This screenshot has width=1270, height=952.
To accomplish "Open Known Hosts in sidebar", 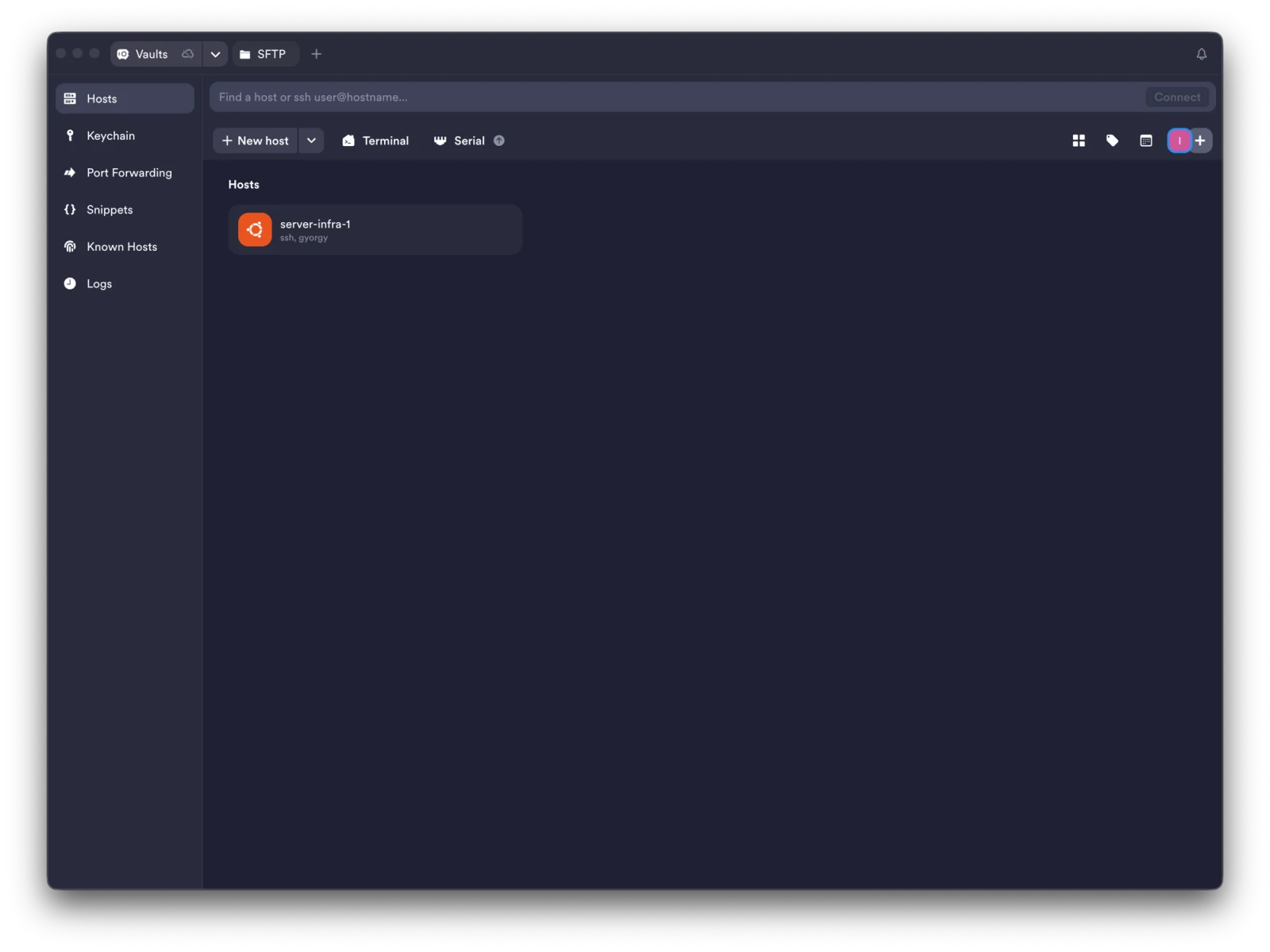I will 125,247.
